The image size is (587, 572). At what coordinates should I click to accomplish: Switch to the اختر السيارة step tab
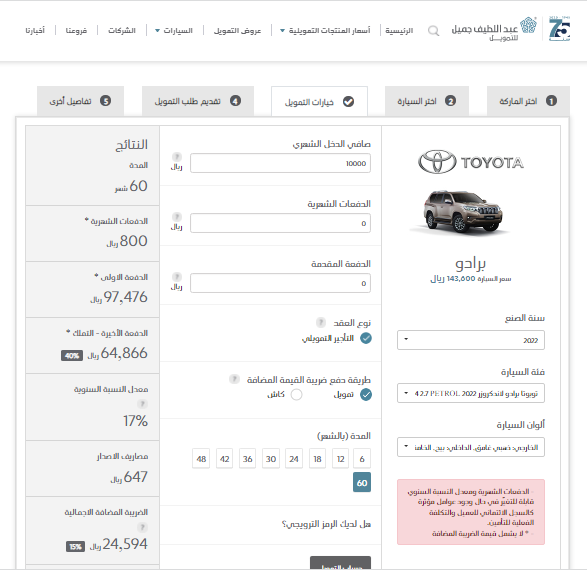pyautogui.click(x=427, y=101)
